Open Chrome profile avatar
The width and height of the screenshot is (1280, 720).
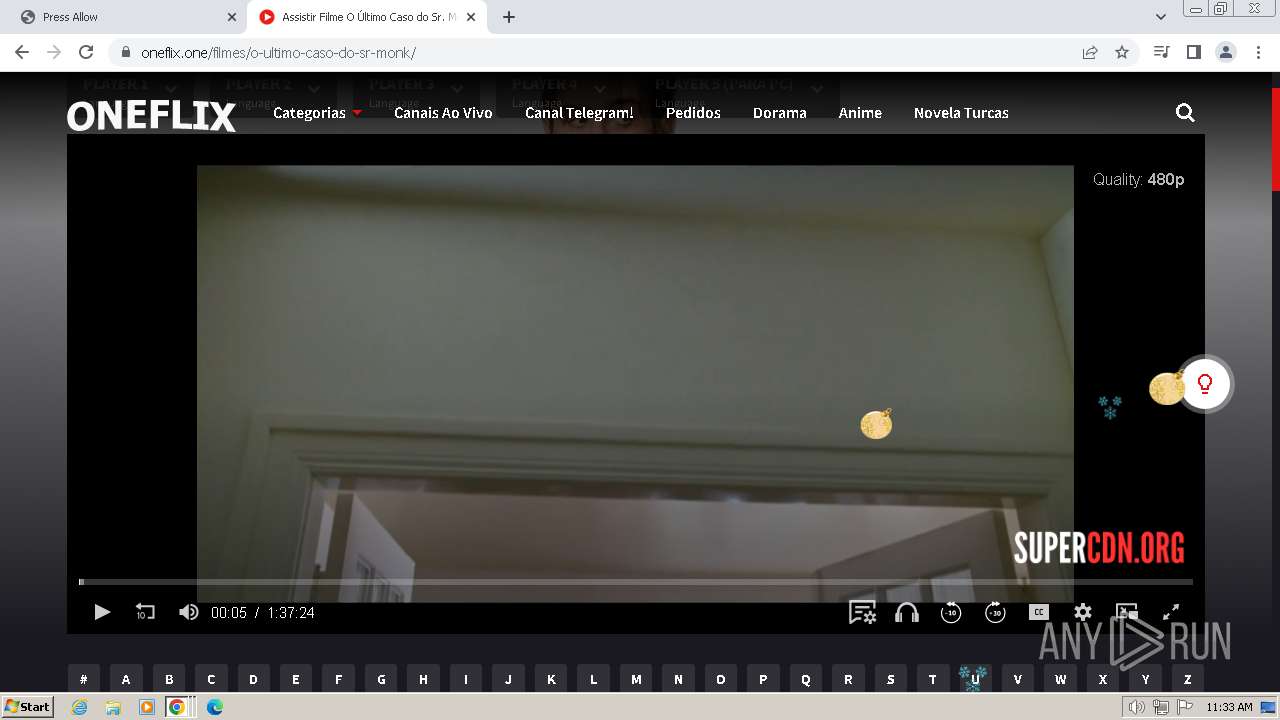(x=1225, y=52)
